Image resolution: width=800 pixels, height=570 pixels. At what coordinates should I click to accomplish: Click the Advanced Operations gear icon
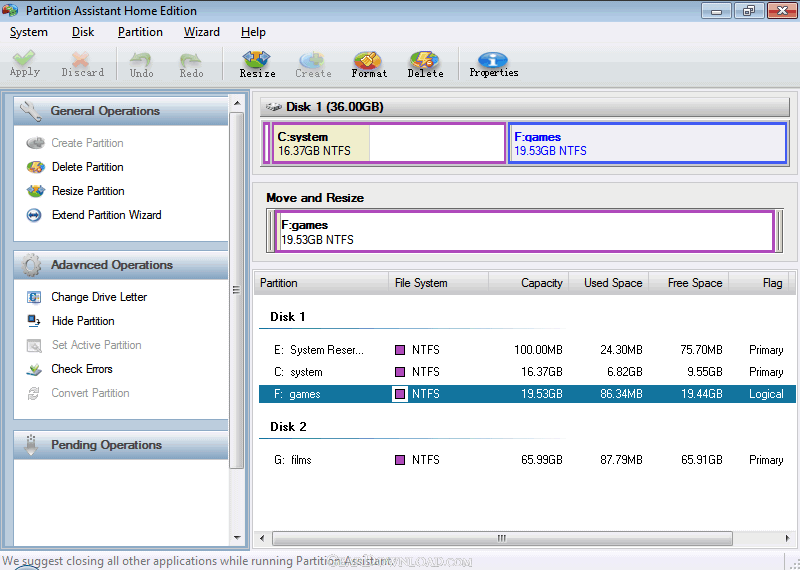click(31, 265)
